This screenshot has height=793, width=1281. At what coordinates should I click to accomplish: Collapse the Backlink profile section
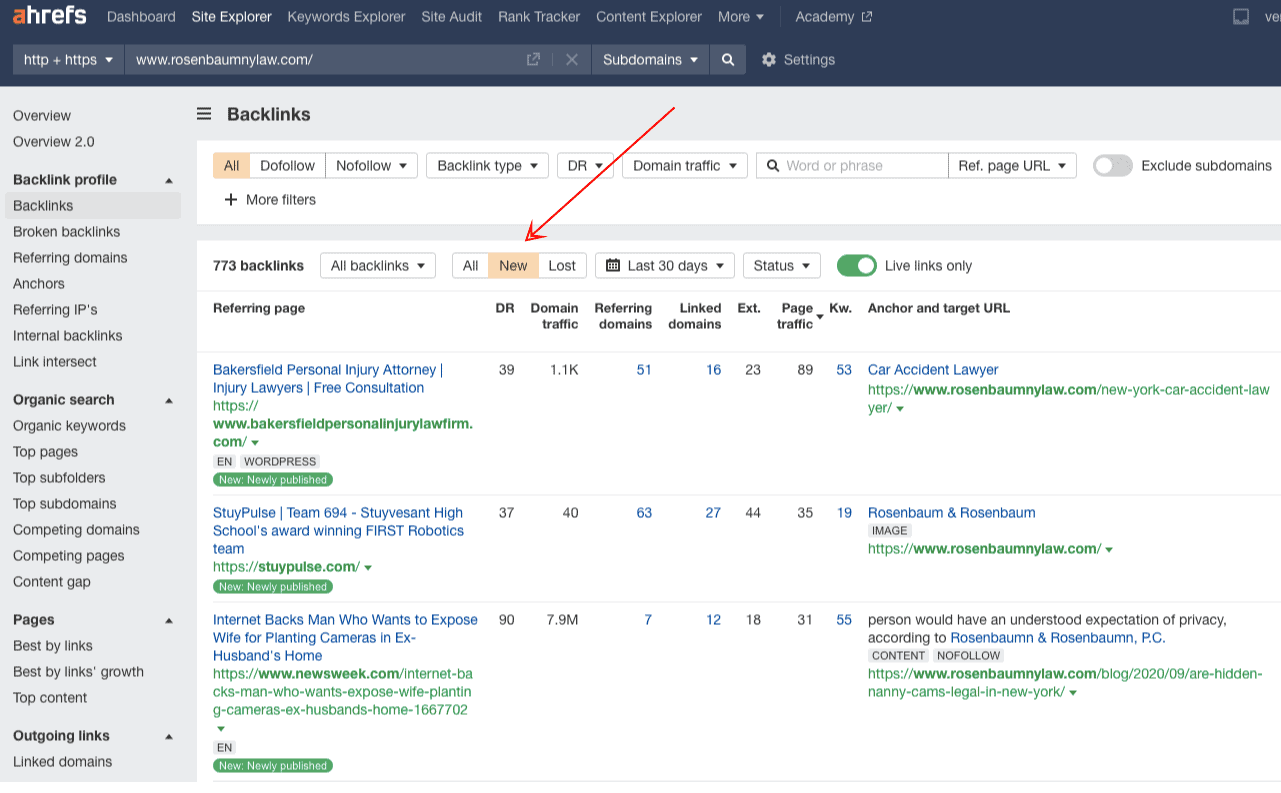(169, 180)
